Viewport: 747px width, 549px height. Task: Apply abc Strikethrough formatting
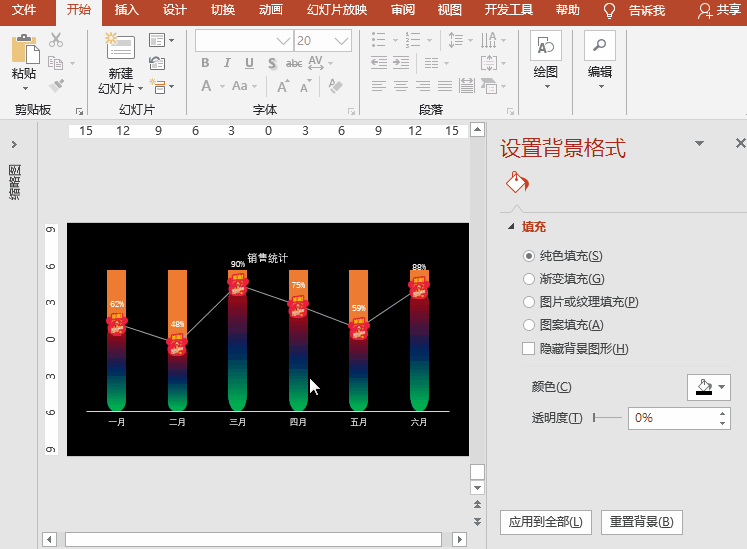pyautogui.click(x=294, y=63)
